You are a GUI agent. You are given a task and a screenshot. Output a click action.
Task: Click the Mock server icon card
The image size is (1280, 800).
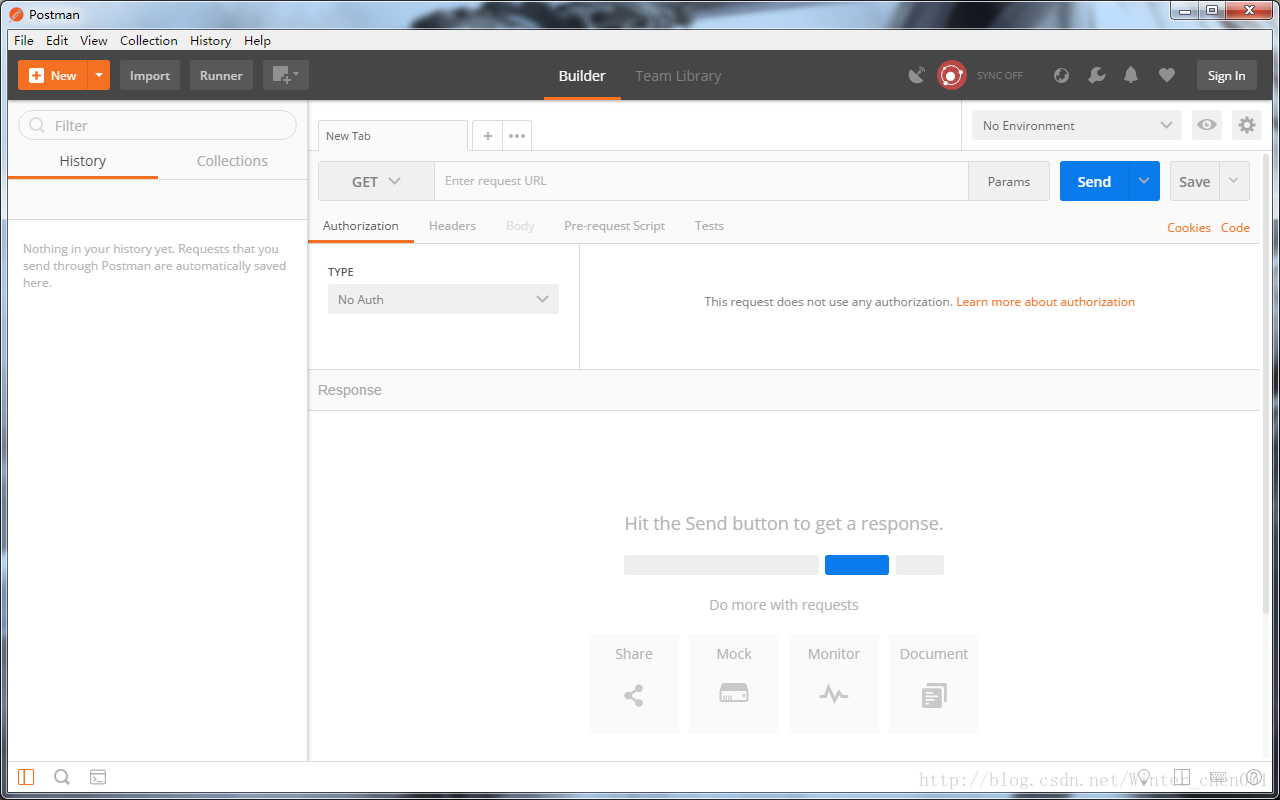[x=734, y=684]
